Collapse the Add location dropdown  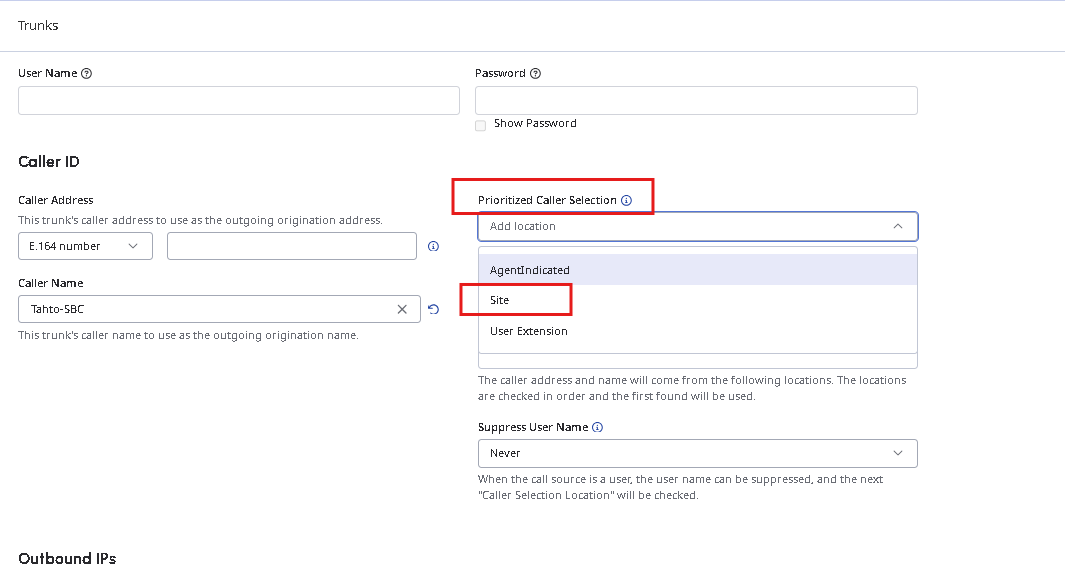pos(897,227)
